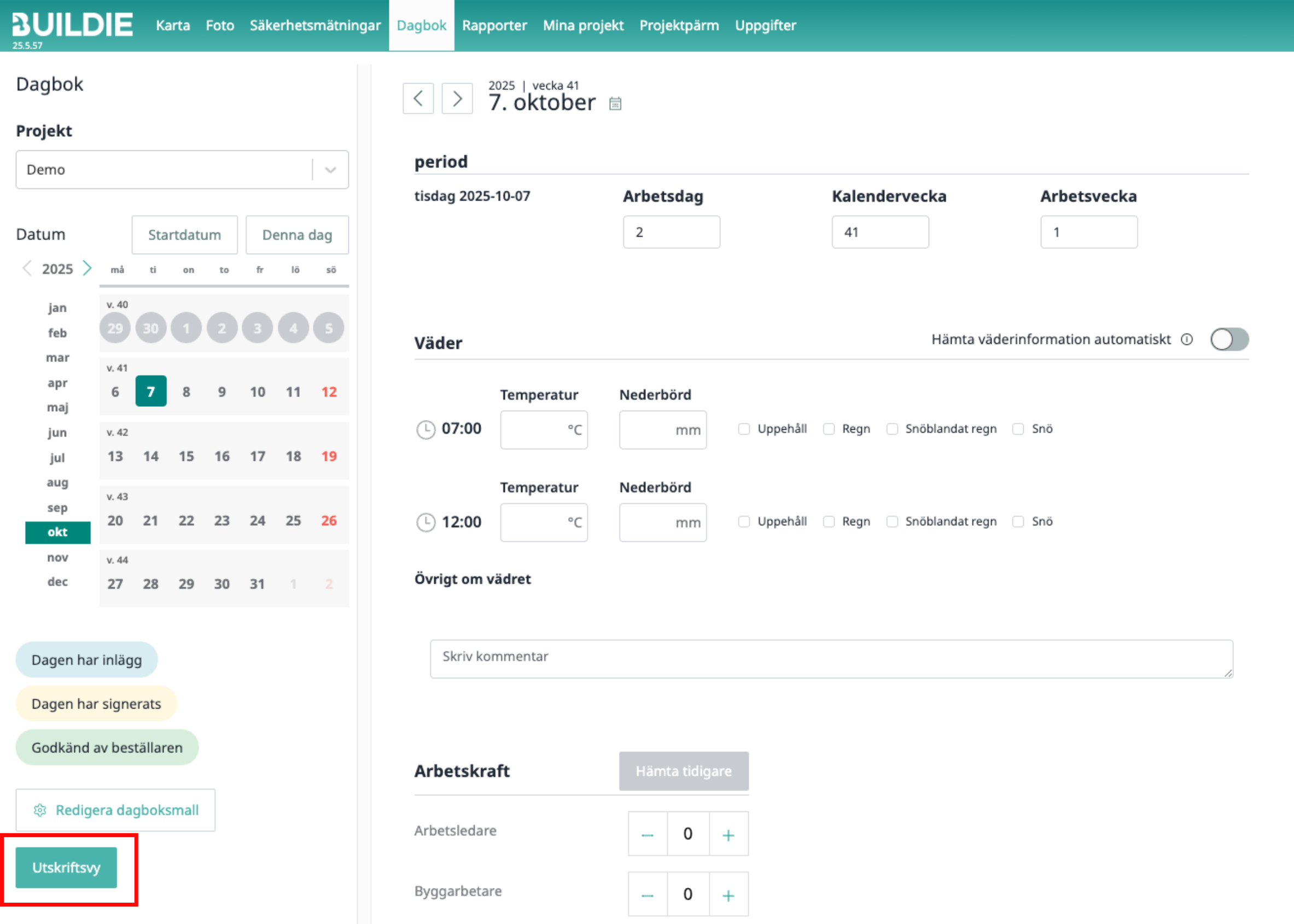This screenshot has width=1294, height=924.
Task: Enable automatic weather information toggle
Action: 1229,340
